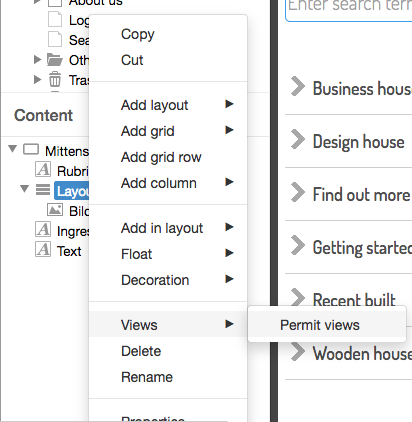The width and height of the screenshot is (412, 422).
Task: Click the layout lines icon beside Layout
Action: point(43,190)
